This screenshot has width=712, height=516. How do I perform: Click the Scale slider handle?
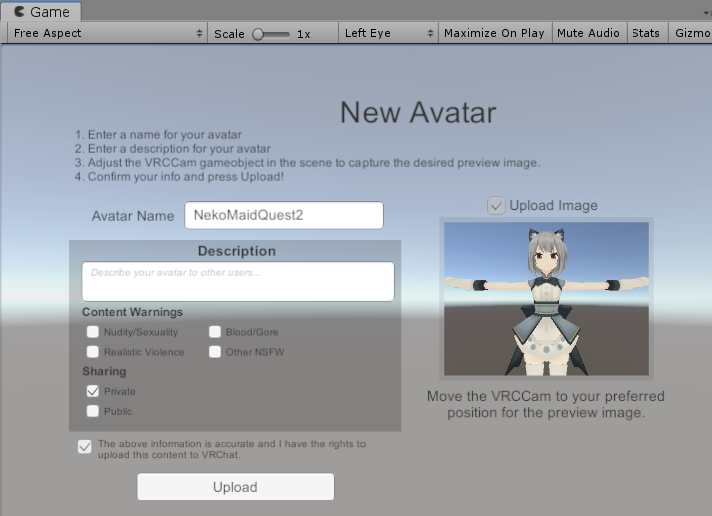pos(258,34)
